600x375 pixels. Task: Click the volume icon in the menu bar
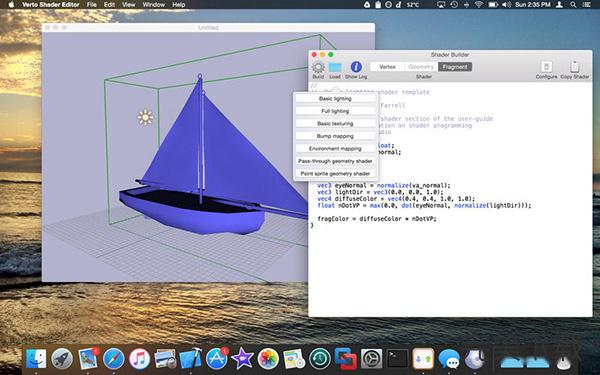coord(506,5)
